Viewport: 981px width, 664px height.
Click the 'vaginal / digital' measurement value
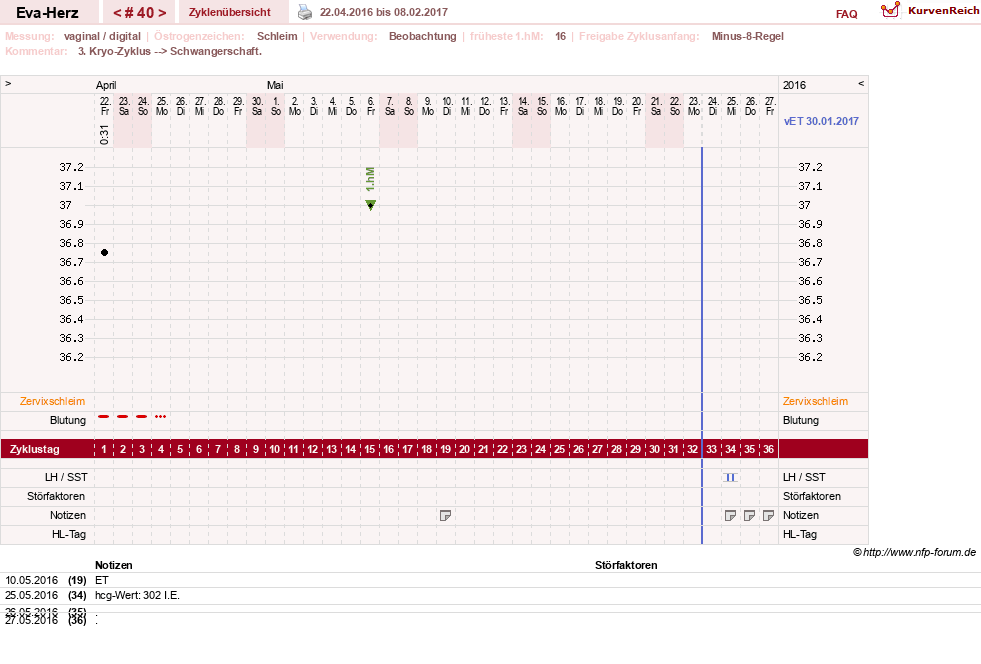(x=103, y=36)
